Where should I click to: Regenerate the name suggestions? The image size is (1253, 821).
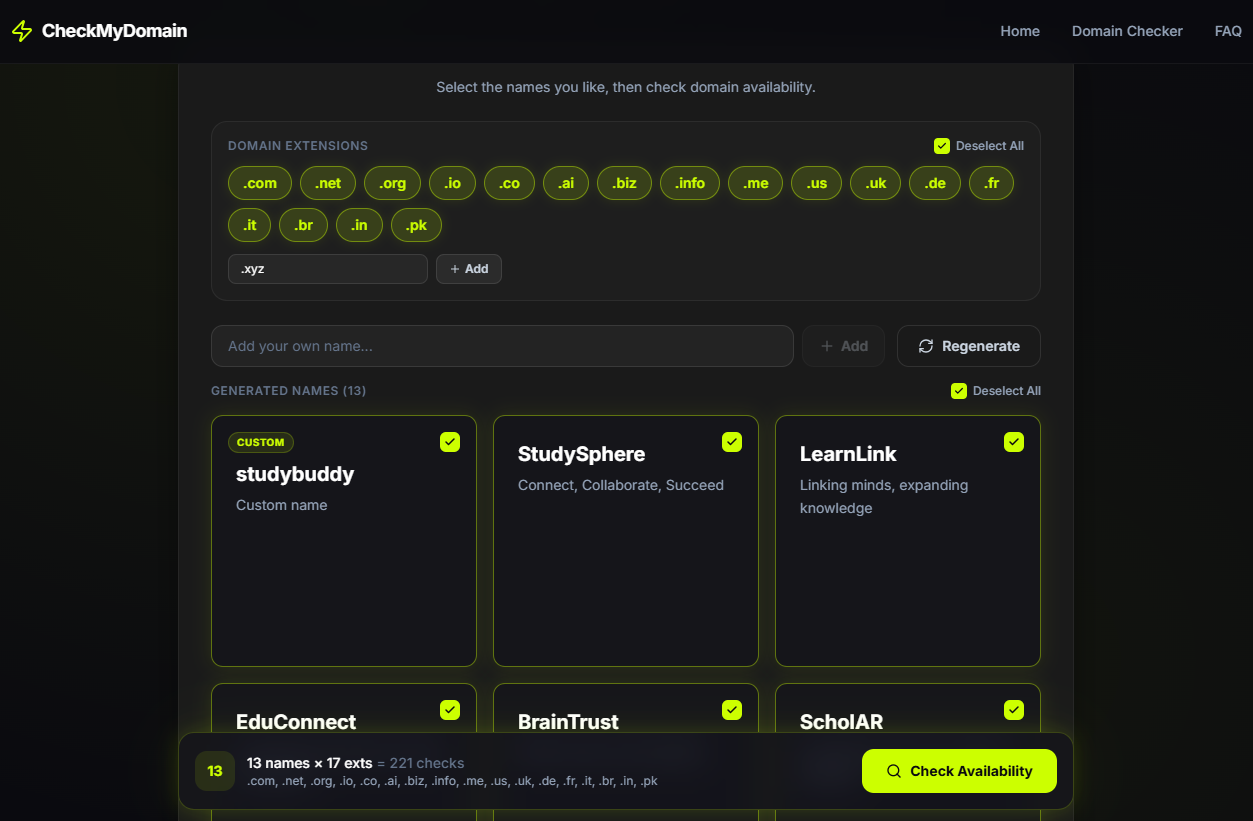969,346
